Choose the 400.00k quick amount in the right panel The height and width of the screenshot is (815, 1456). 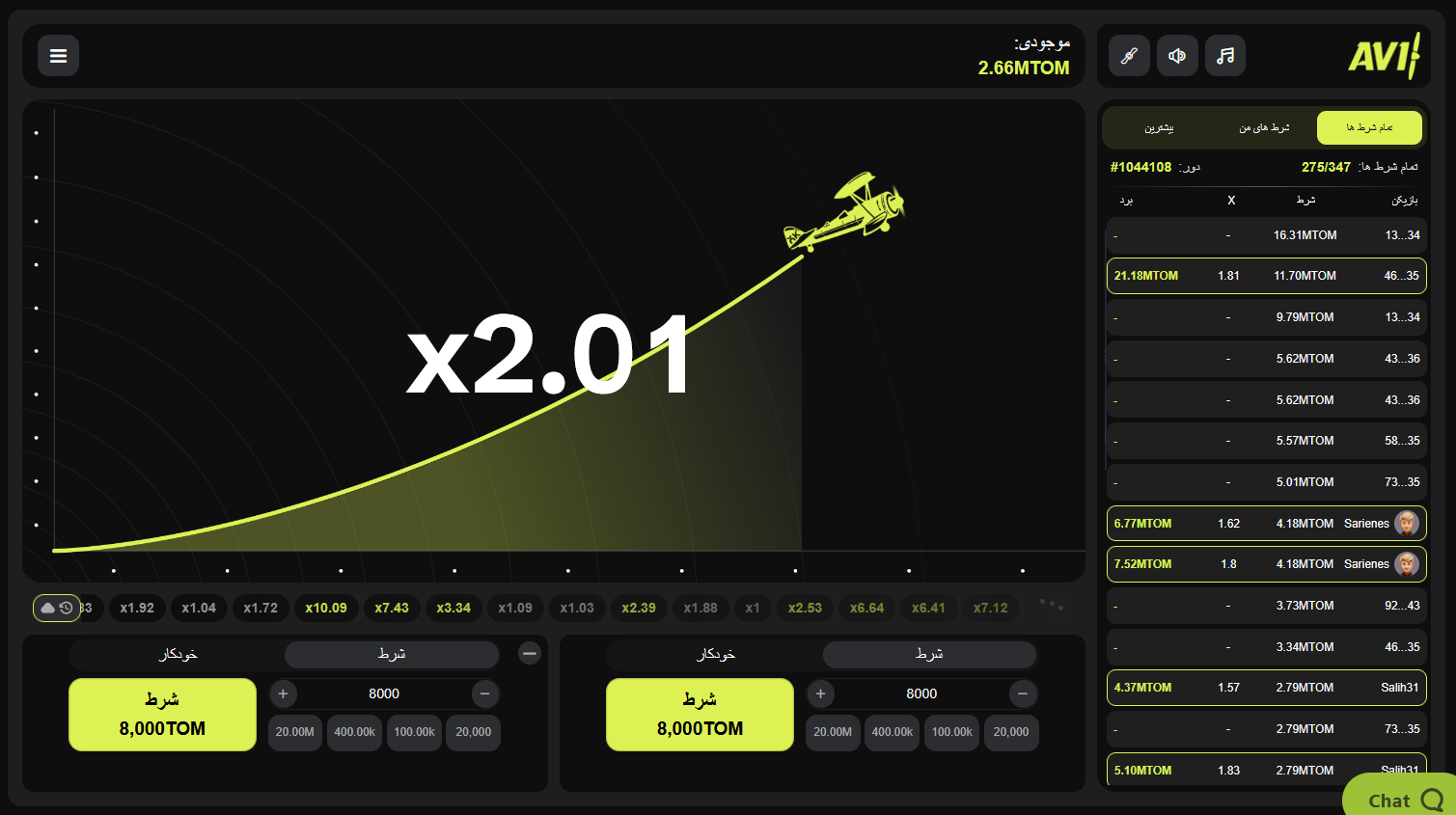pos(893,732)
